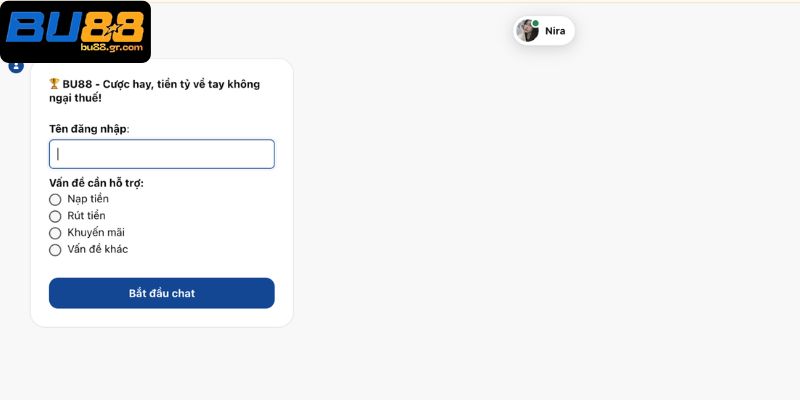
Task: Select the "Vấn đề khác" radio circle
Action: click(x=55, y=250)
